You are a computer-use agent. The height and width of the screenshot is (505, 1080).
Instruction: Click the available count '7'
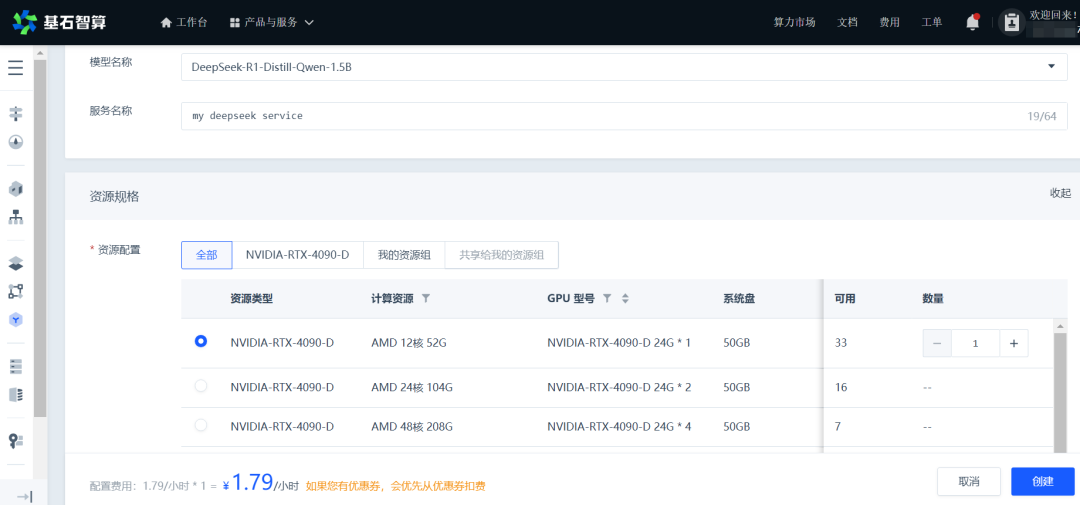click(x=838, y=426)
